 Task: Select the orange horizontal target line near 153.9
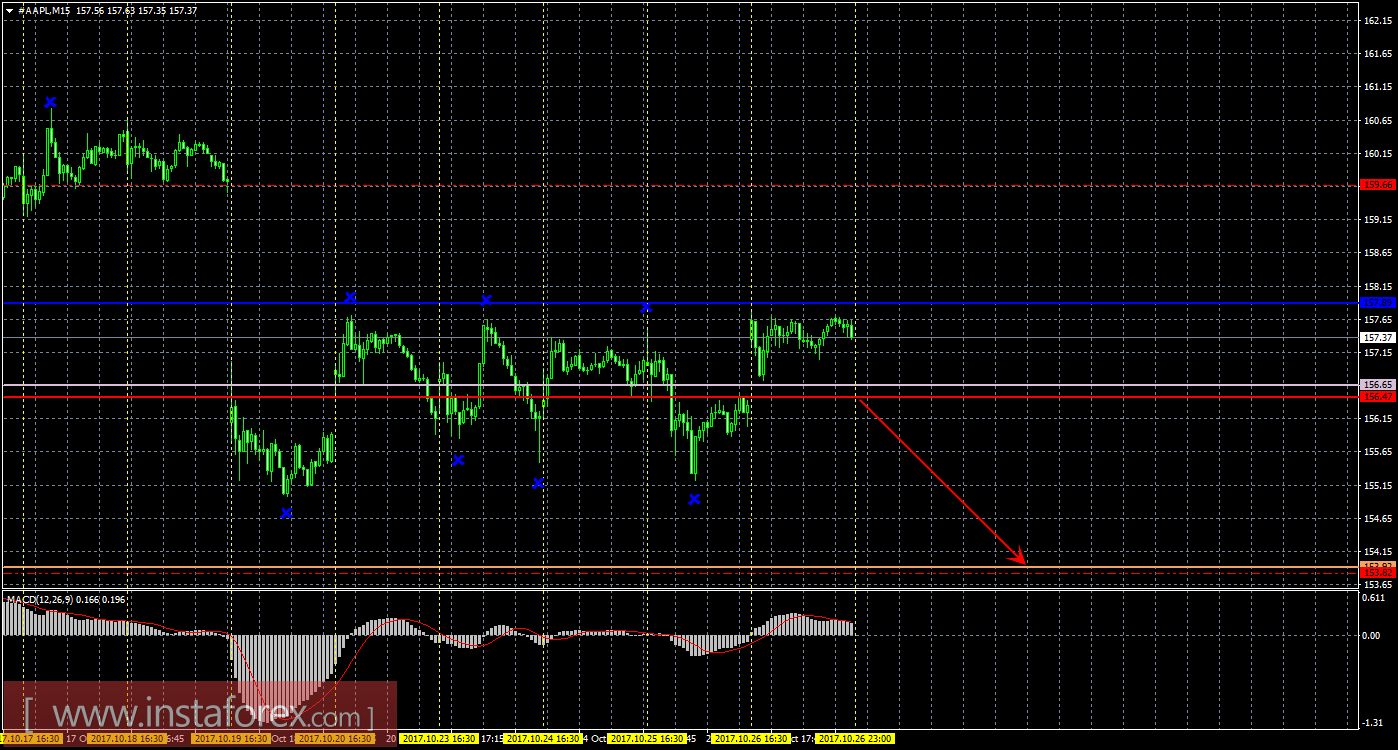pyautogui.click(x=680, y=567)
